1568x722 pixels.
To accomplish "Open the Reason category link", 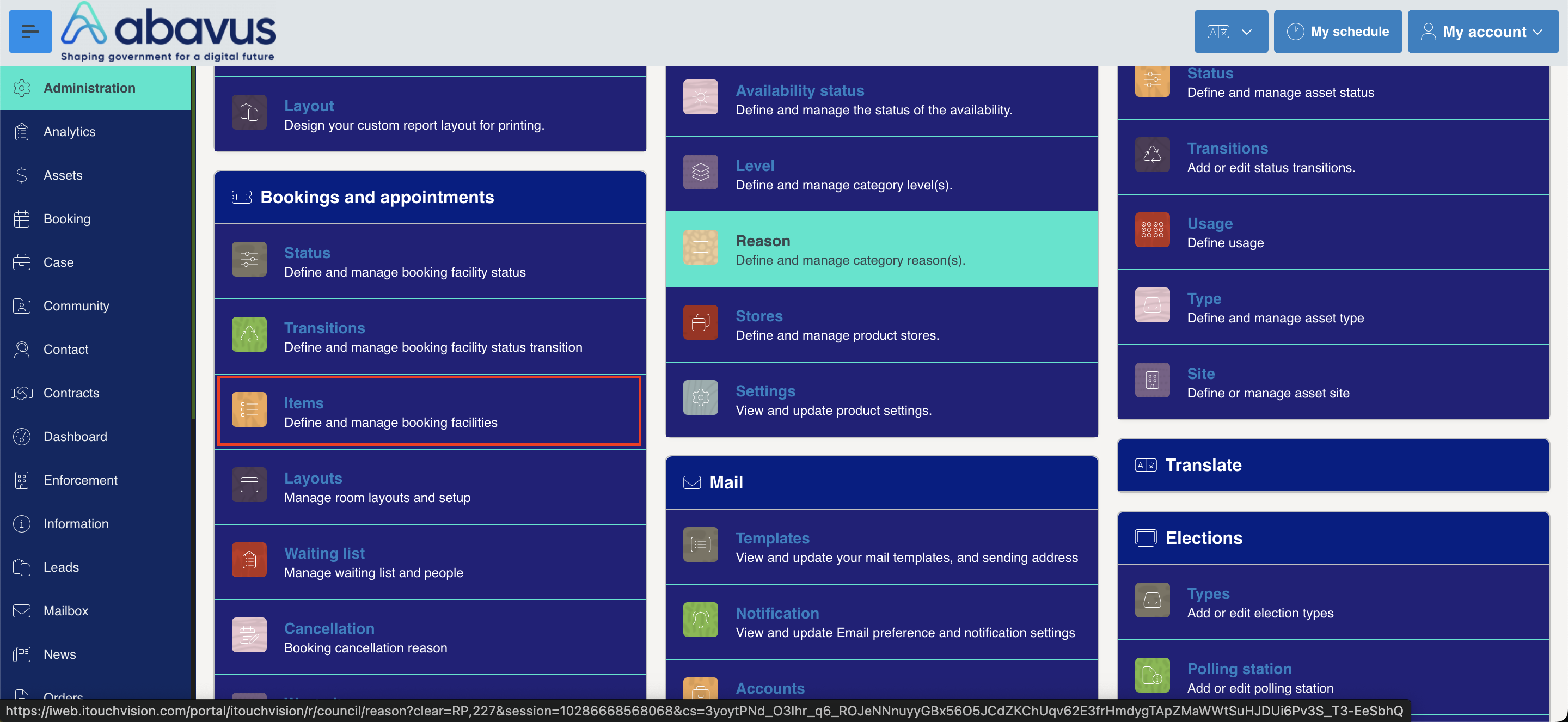I will pos(763,241).
